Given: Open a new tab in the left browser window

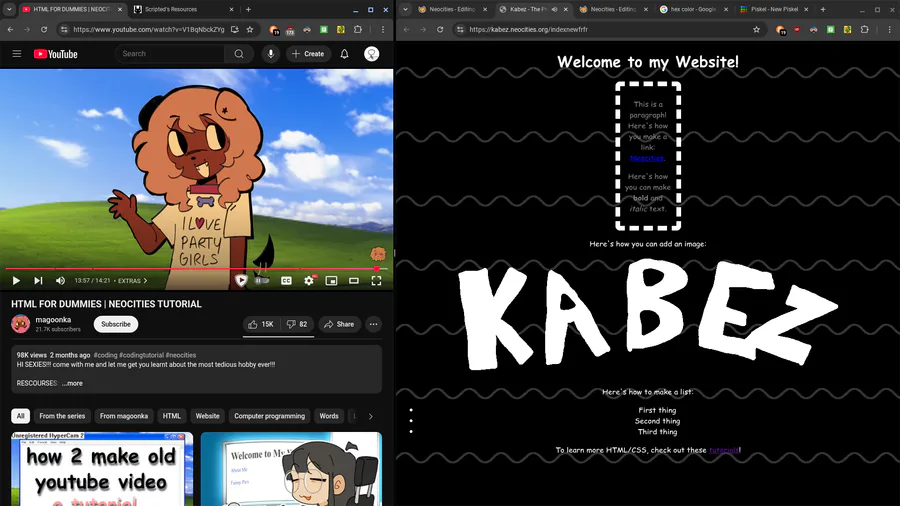Looking at the screenshot, I should 248,9.
